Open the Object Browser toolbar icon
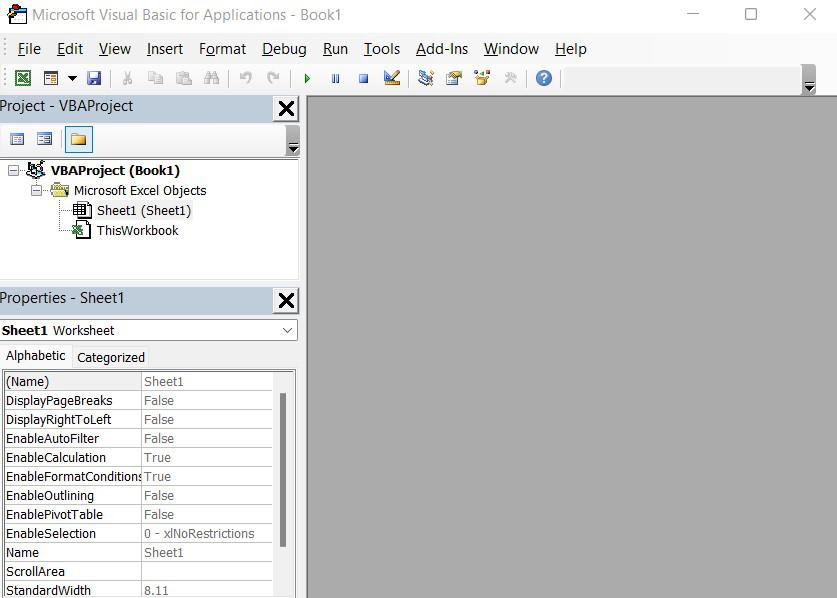 coord(482,78)
